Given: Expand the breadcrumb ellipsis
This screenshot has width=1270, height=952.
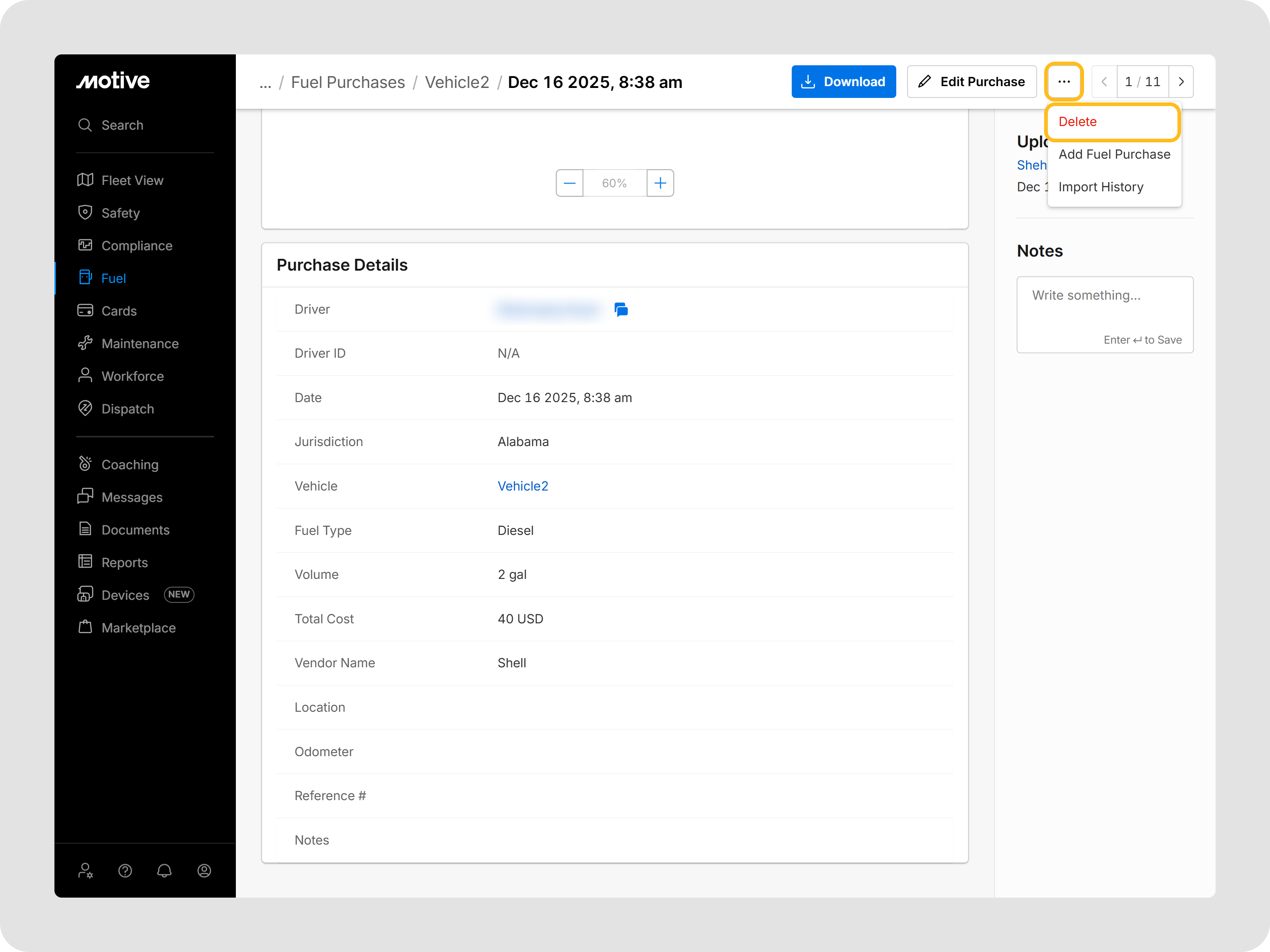Looking at the screenshot, I should [x=265, y=83].
